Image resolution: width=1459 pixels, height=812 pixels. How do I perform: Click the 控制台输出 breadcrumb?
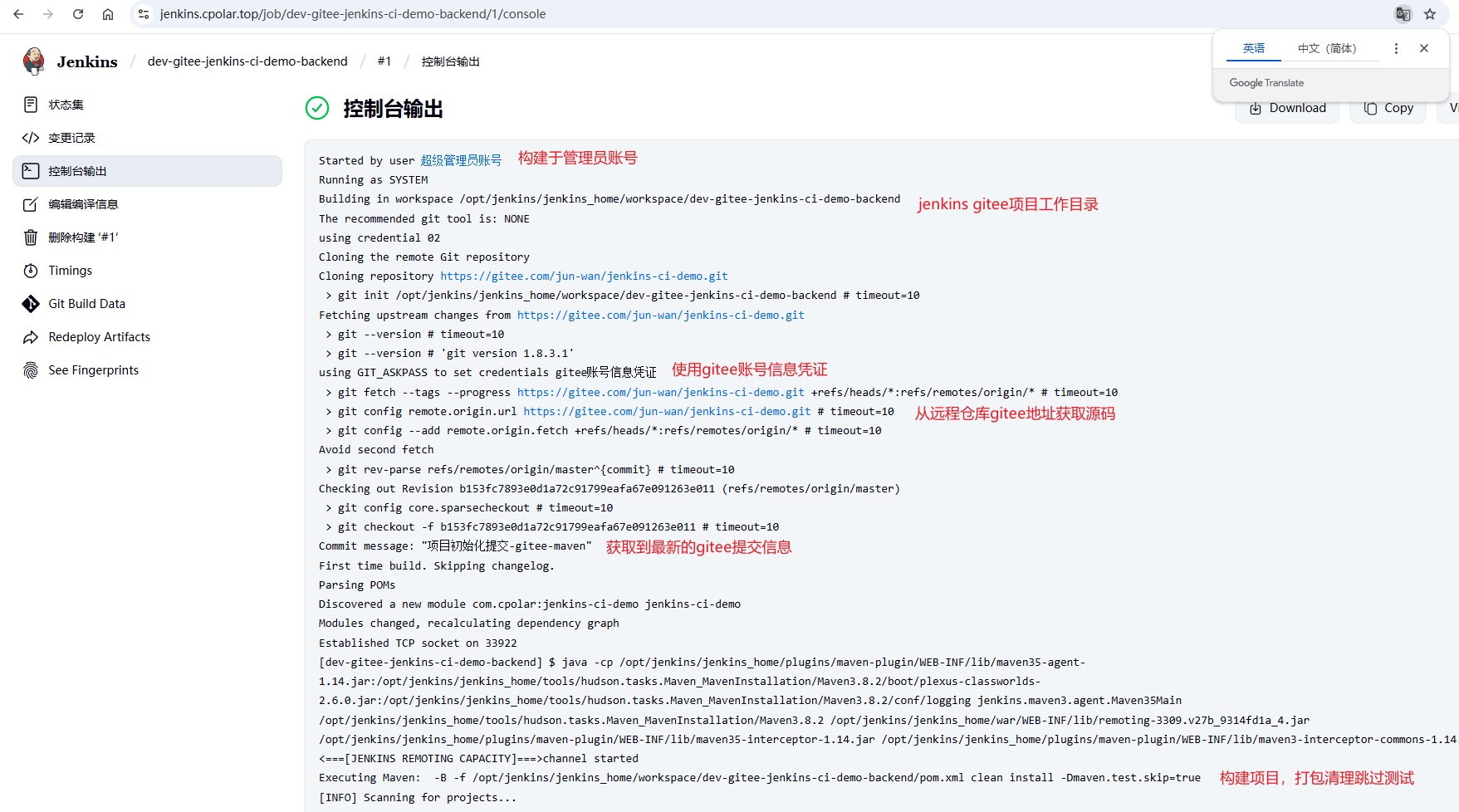[x=451, y=61]
